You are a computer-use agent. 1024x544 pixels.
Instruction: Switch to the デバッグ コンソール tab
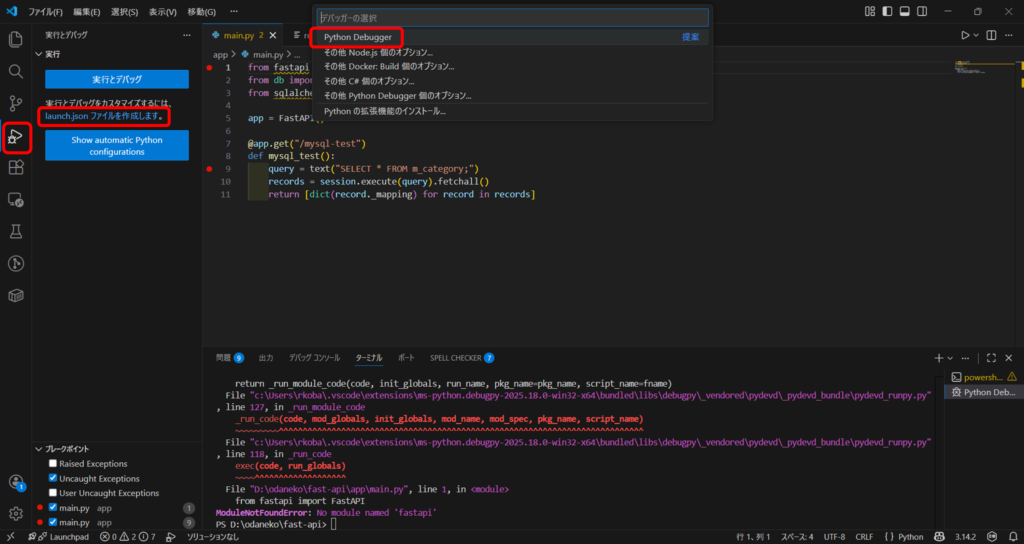314,357
